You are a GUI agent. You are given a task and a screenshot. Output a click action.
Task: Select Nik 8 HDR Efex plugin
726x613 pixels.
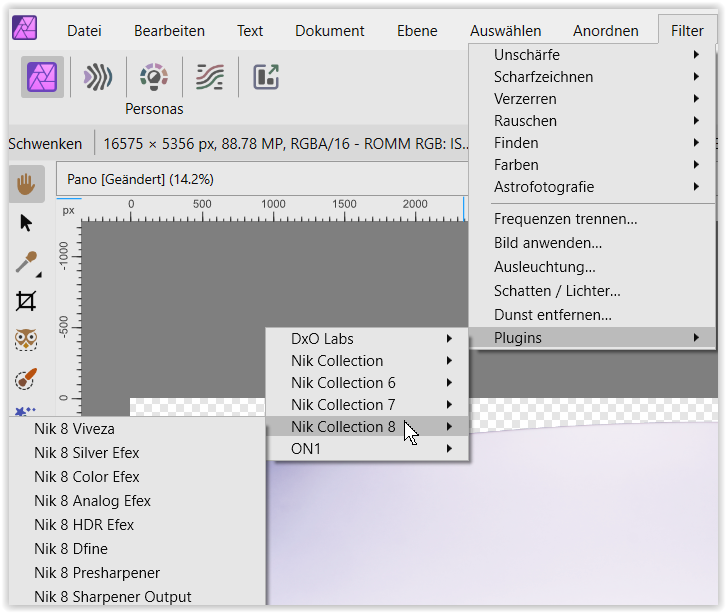point(84,525)
